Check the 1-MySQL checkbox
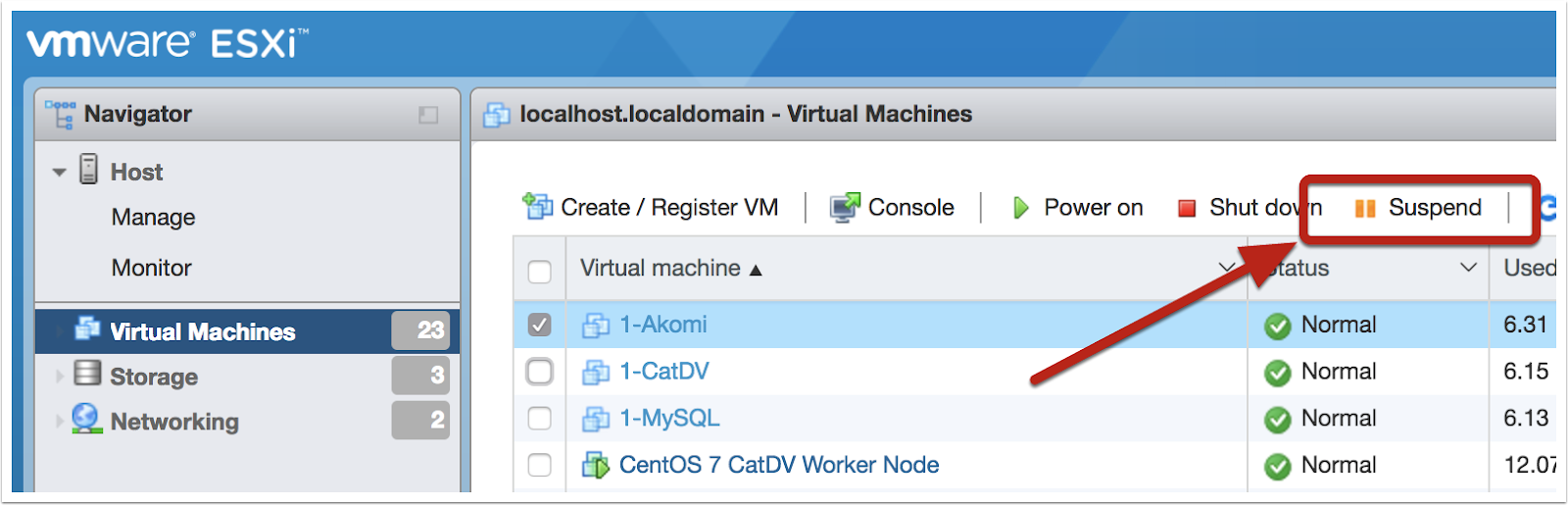 tap(540, 419)
